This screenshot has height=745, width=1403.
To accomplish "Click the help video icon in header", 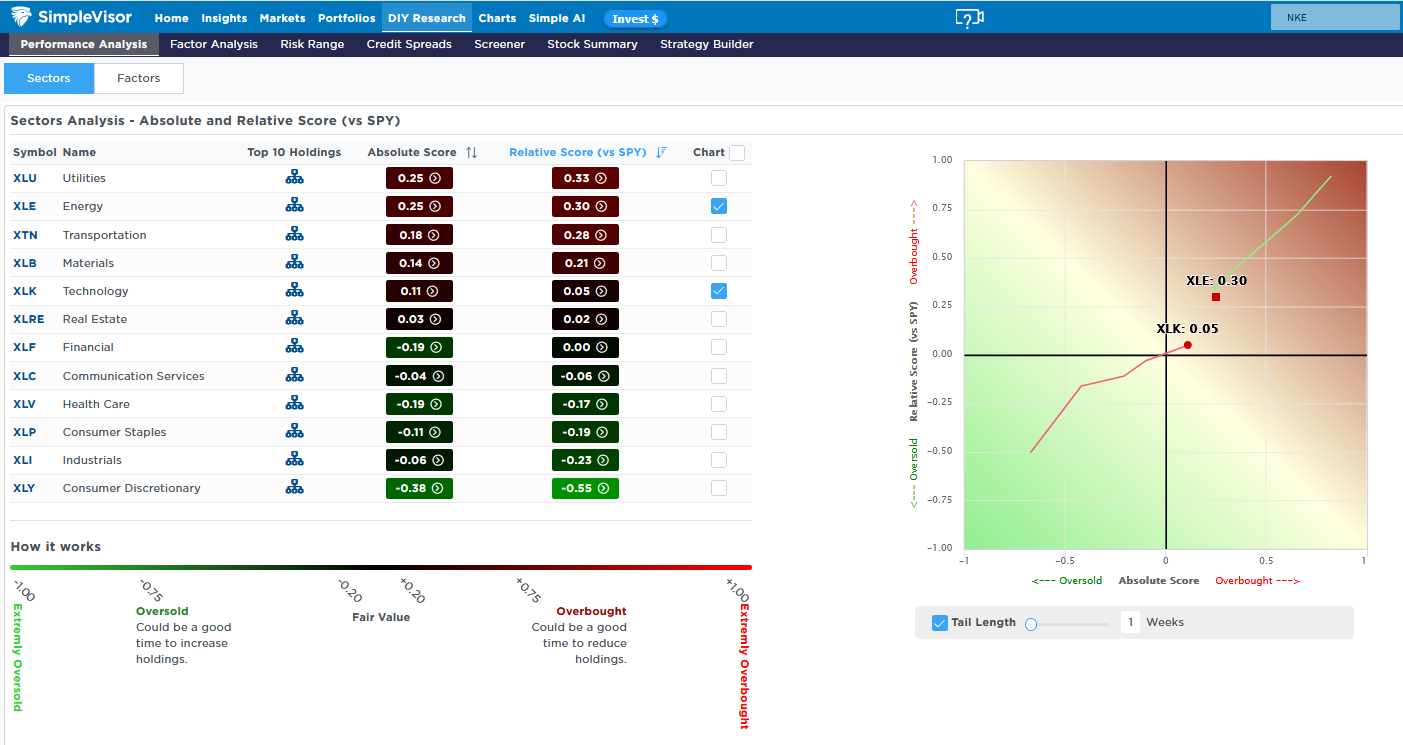I will [969, 18].
